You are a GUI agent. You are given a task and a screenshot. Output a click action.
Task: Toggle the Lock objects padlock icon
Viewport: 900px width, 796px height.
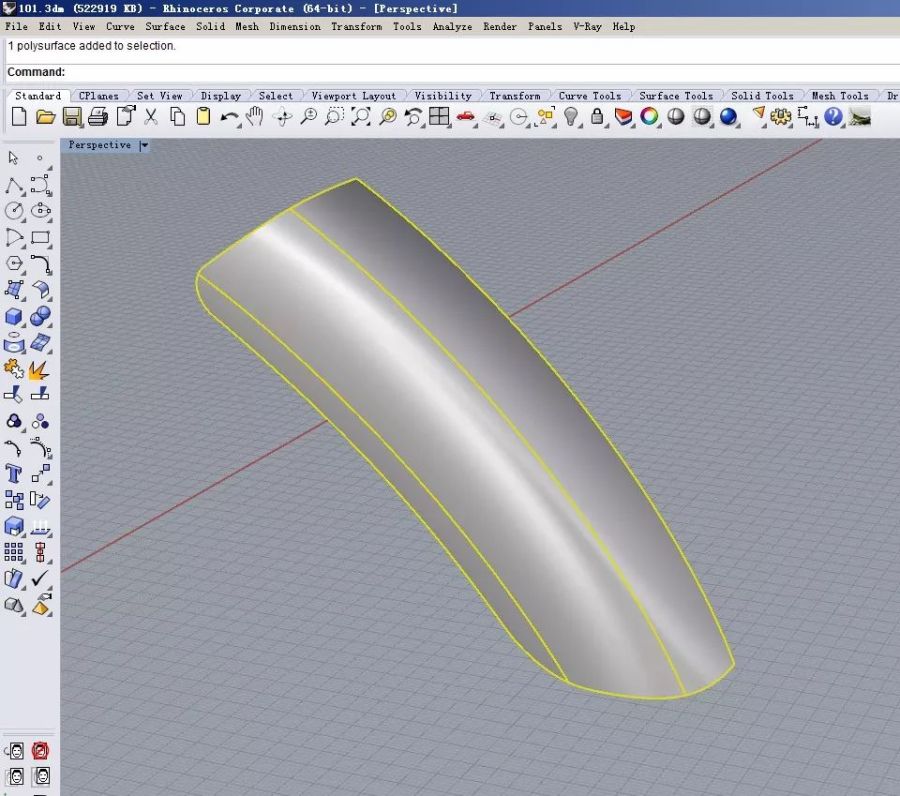pyautogui.click(x=597, y=117)
